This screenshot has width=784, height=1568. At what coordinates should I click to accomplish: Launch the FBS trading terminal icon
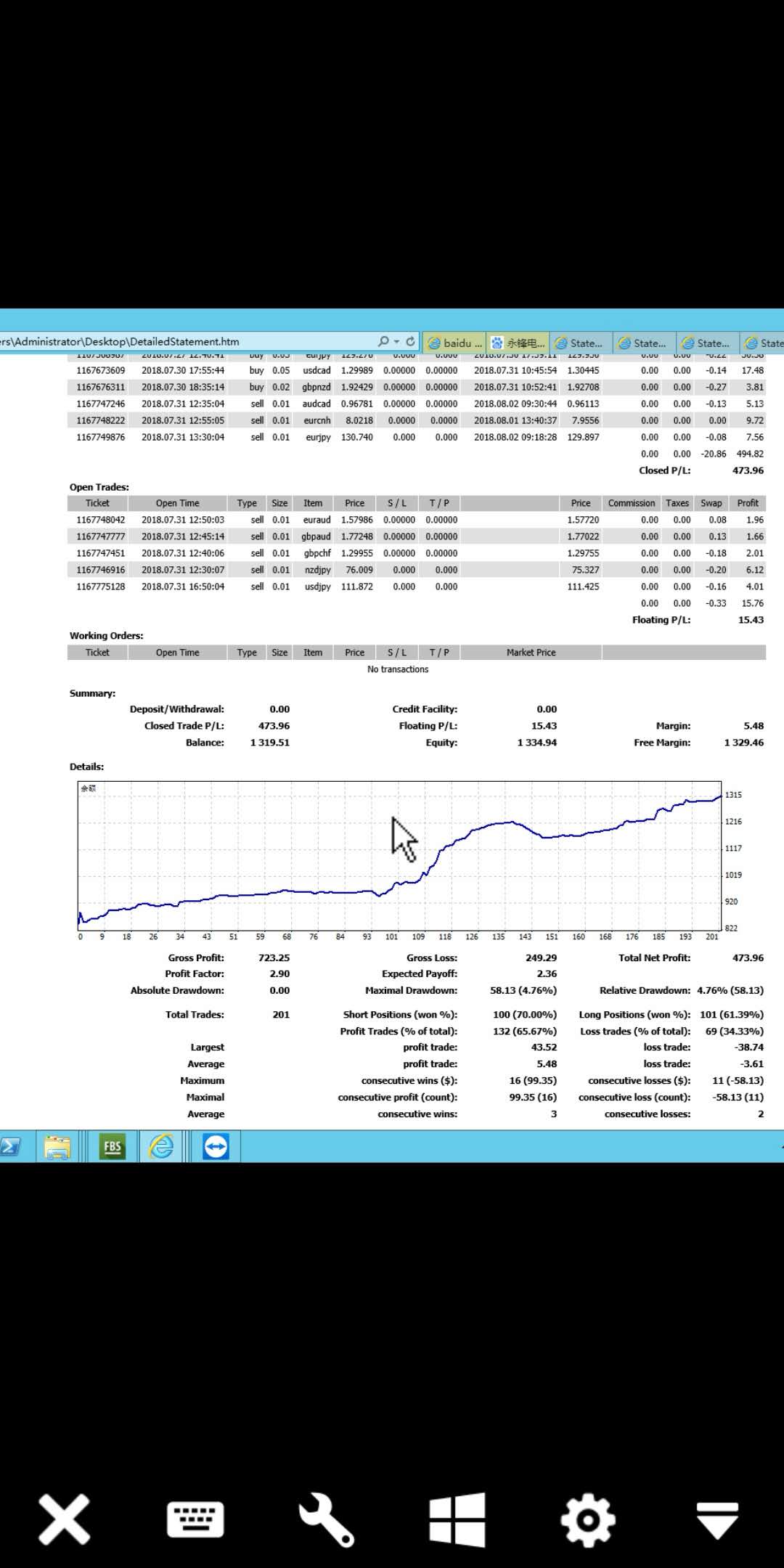point(113,1147)
